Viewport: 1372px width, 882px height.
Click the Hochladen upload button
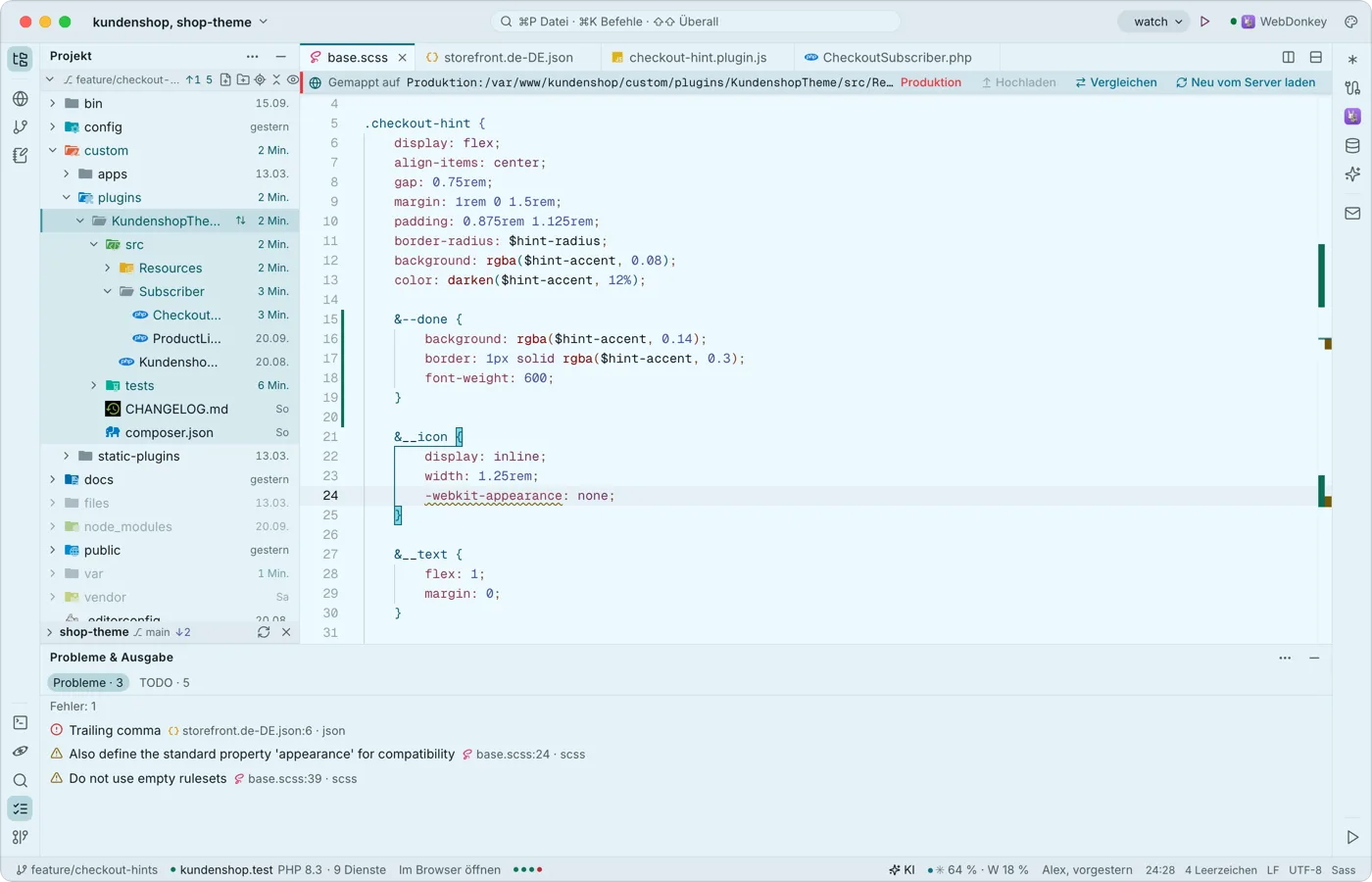1019,82
